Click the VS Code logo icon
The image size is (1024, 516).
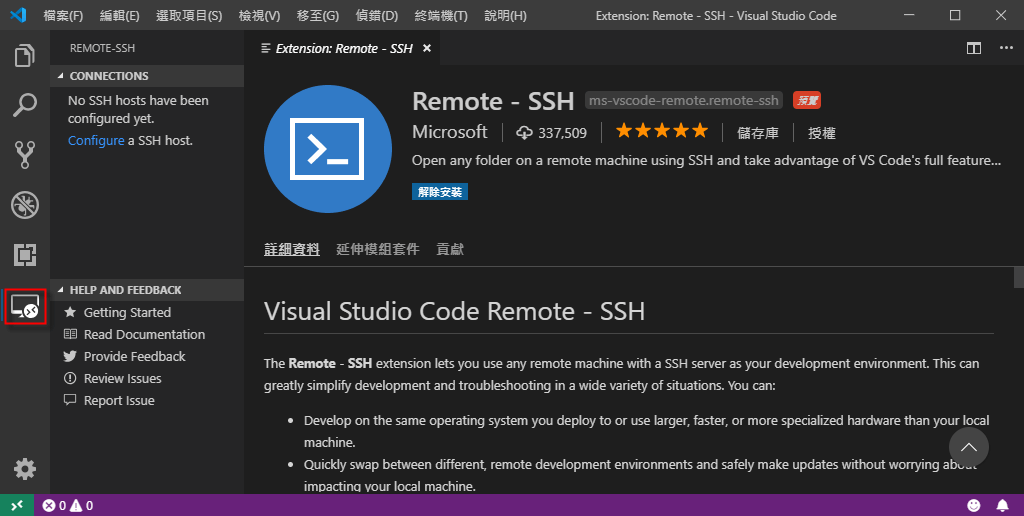tap(18, 15)
